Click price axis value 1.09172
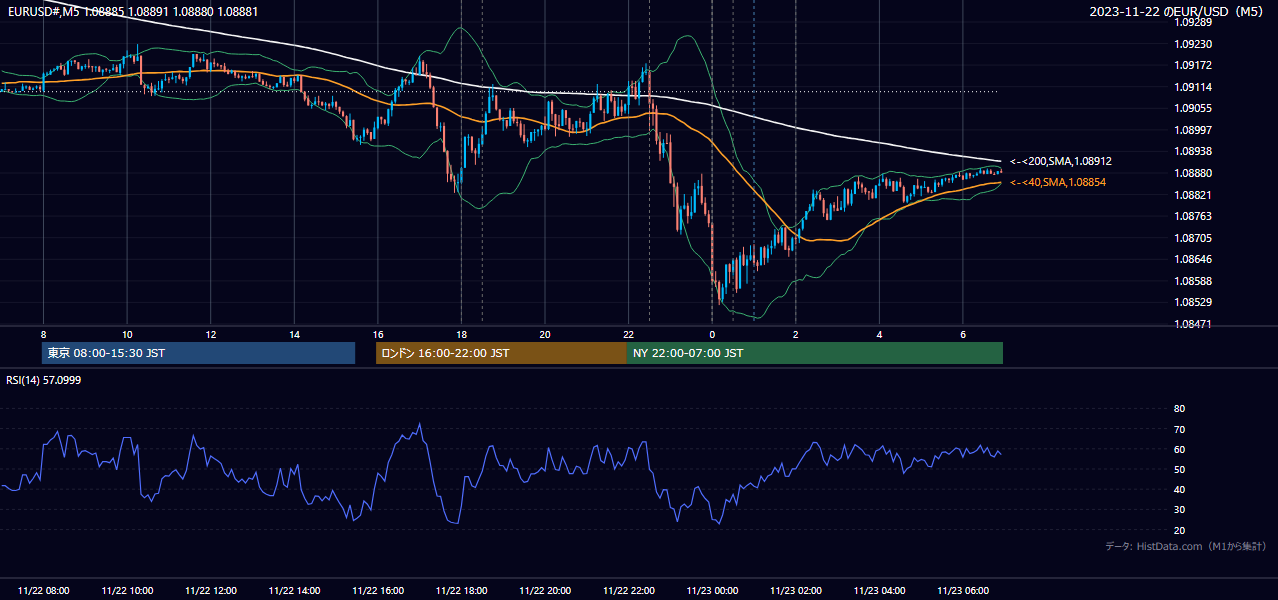The width and height of the screenshot is (1278, 600). pos(1193,65)
